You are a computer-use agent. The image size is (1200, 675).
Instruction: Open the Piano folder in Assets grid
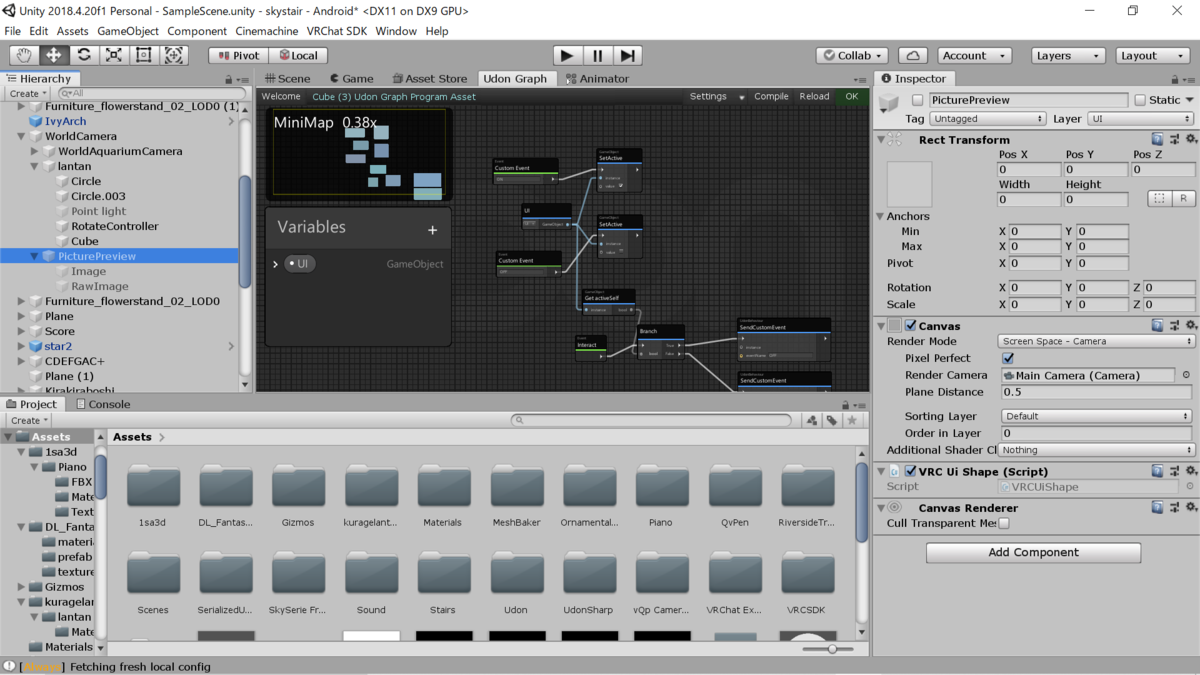pos(660,495)
